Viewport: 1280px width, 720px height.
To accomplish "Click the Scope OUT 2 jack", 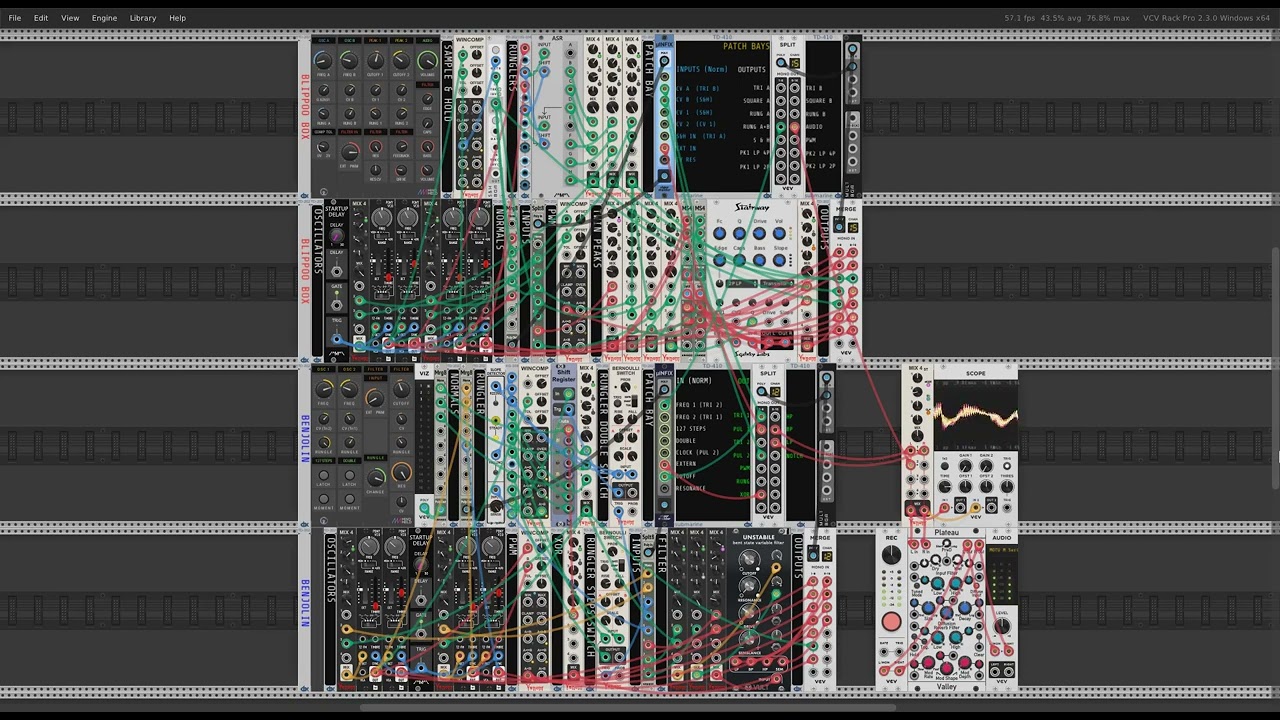I will tap(991, 508).
